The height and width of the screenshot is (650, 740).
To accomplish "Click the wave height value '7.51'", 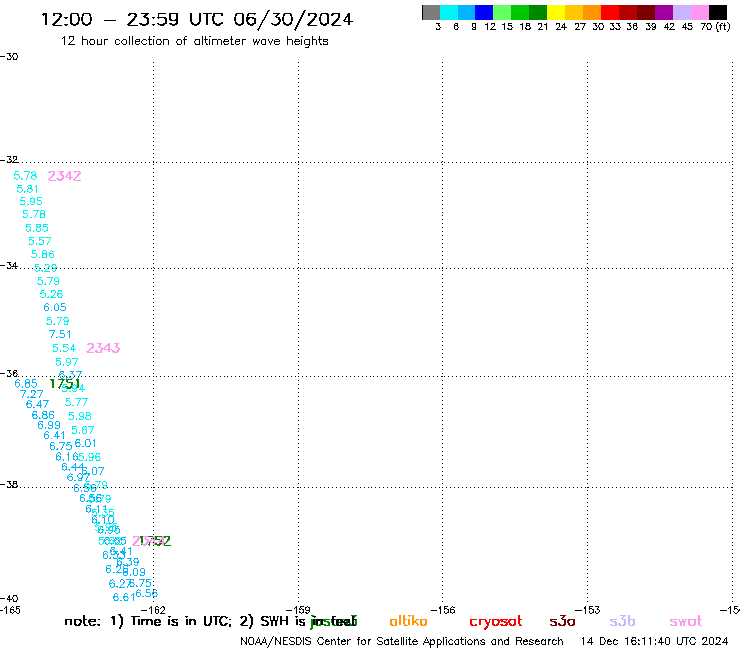I will pyautogui.click(x=60, y=334).
